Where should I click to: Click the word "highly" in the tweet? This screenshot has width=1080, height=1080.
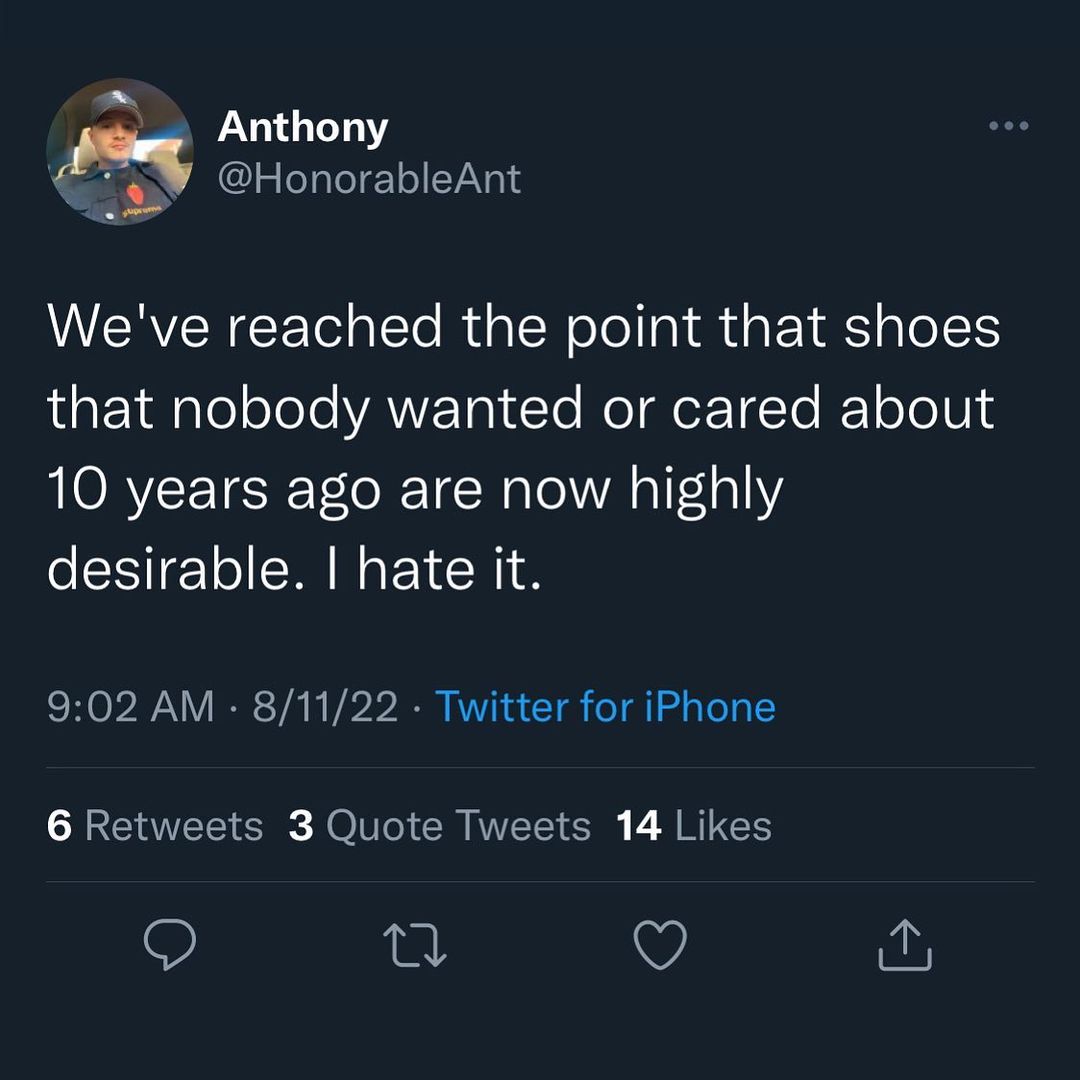tap(705, 491)
